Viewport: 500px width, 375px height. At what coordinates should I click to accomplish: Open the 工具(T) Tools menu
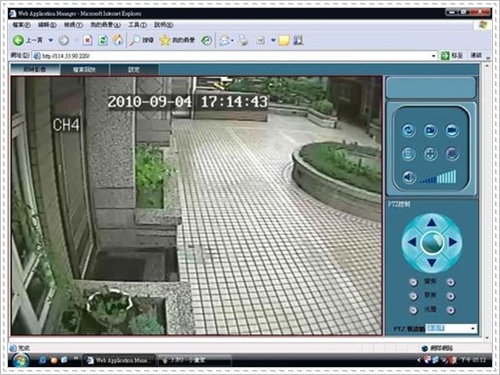click(138, 25)
